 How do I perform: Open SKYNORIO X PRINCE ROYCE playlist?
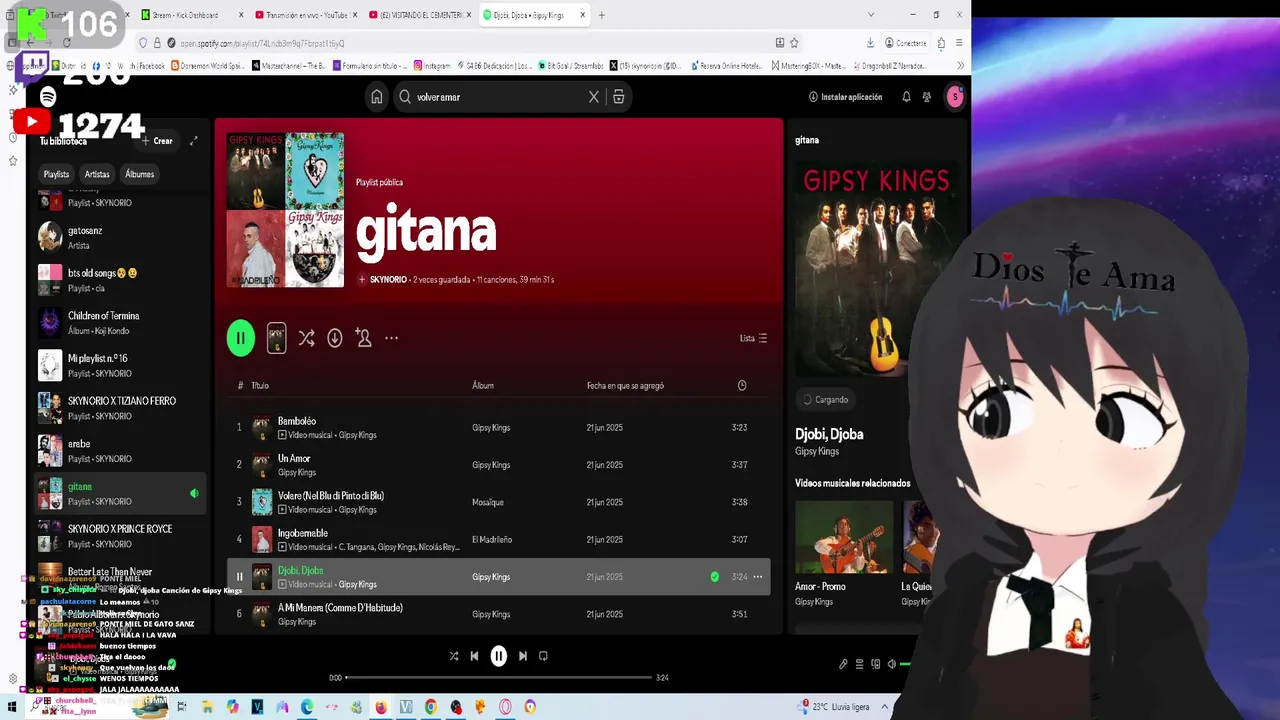point(120,536)
